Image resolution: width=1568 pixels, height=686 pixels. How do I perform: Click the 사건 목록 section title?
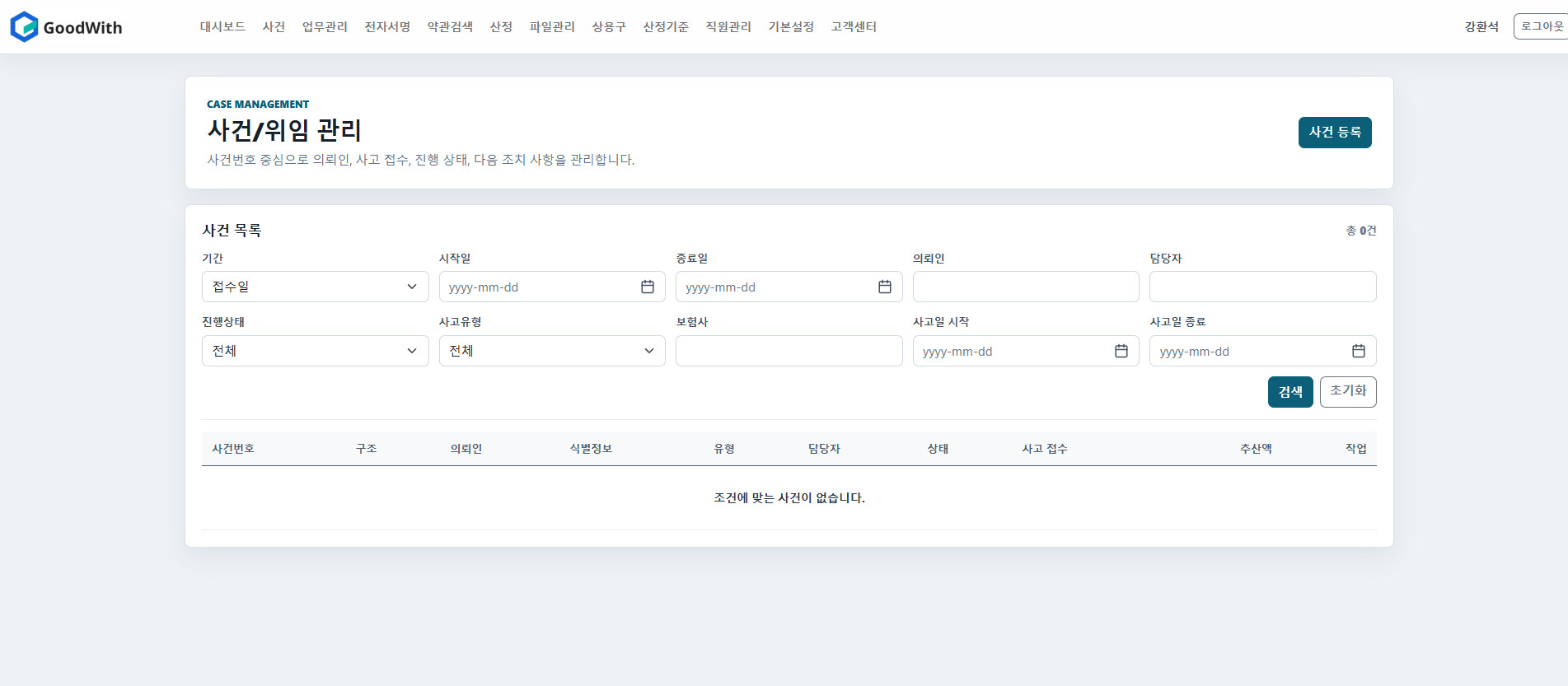click(x=232, y=231)
